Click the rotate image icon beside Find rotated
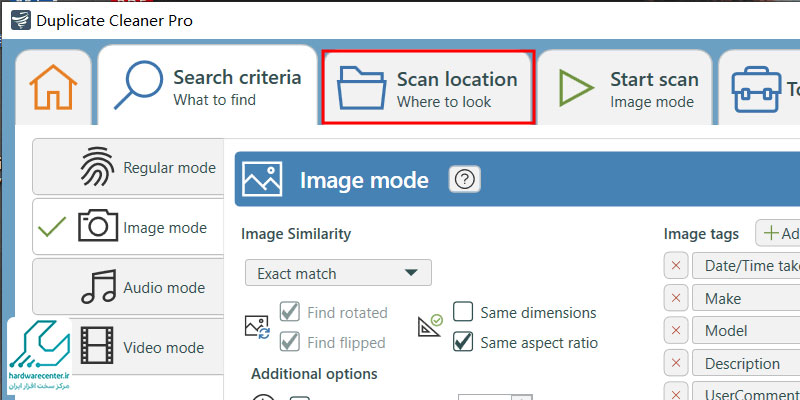 [x=257, y=327]
